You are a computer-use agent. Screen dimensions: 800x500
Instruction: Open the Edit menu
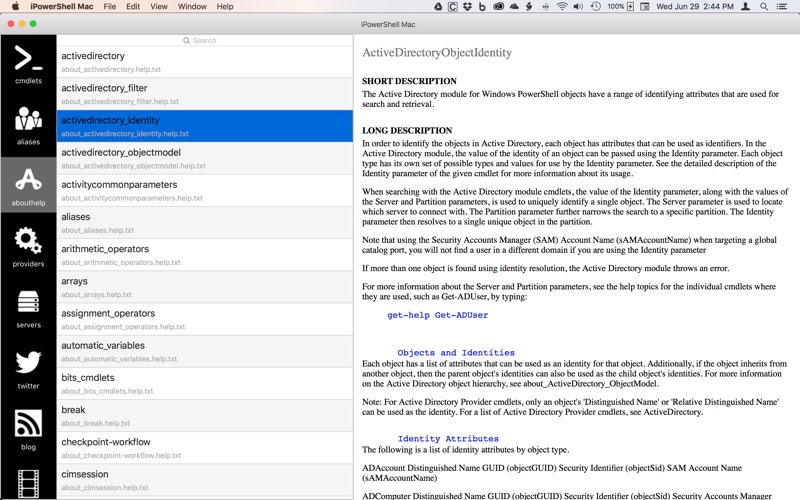tap(132, 7)
